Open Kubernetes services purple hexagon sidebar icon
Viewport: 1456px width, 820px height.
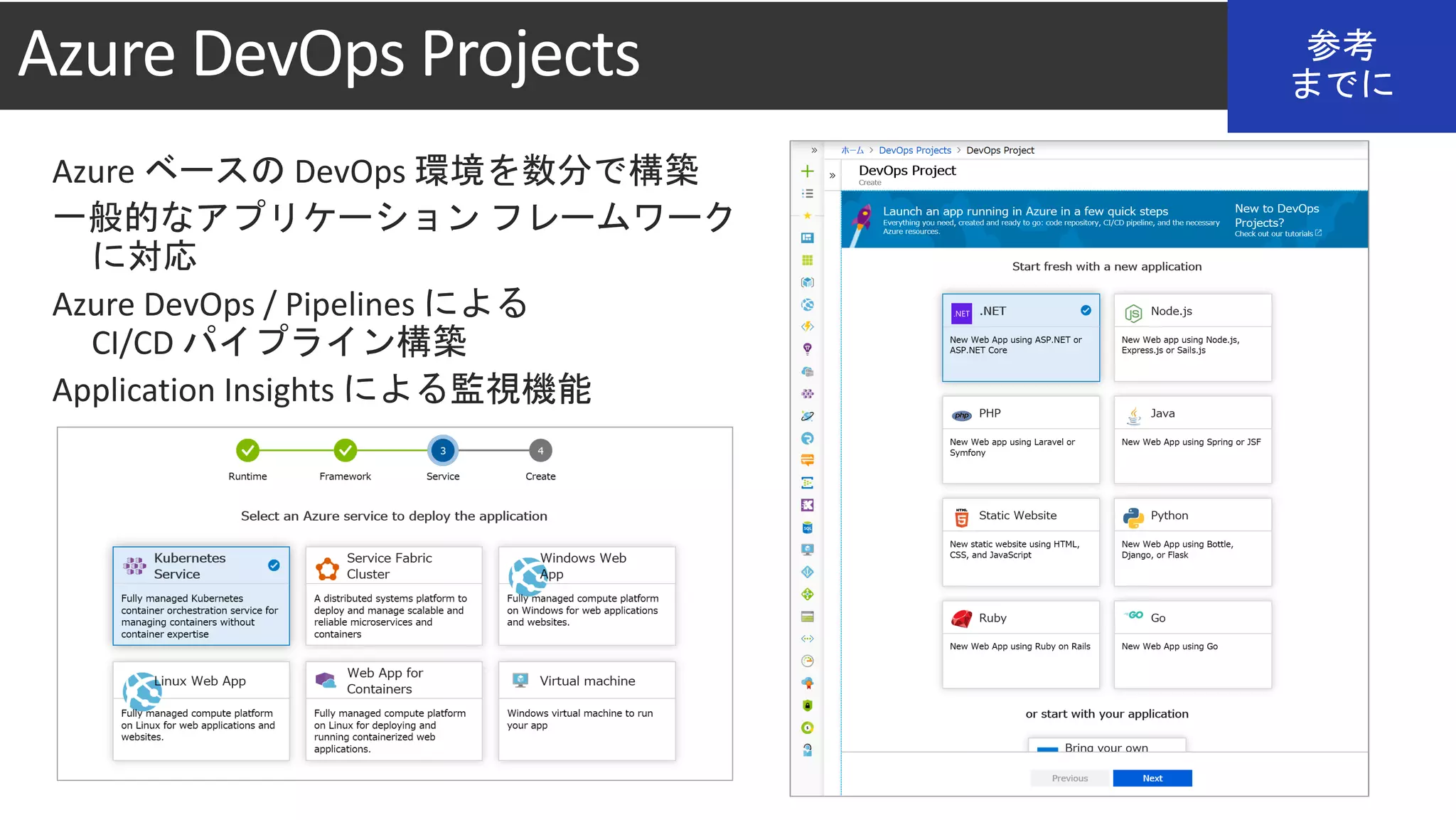point(807,393)
